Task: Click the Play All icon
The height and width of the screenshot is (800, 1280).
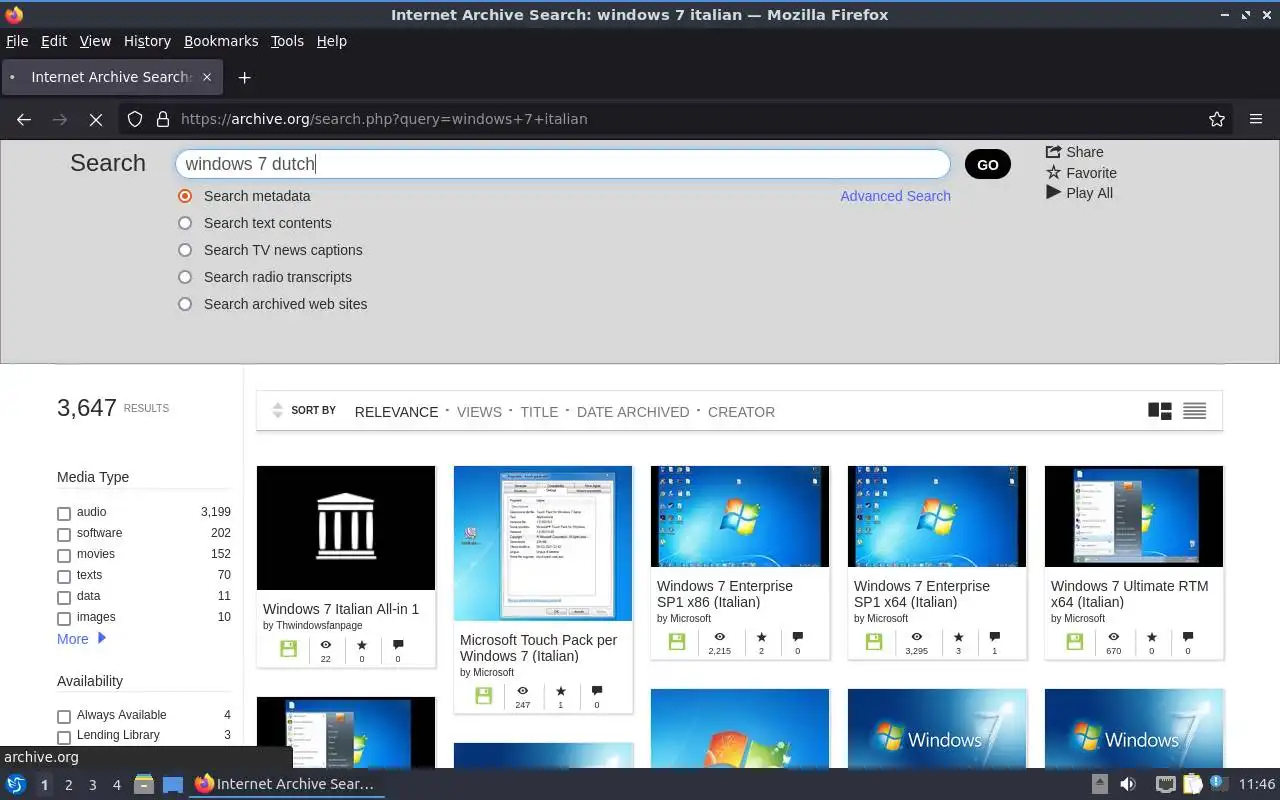Action: 1053,193
